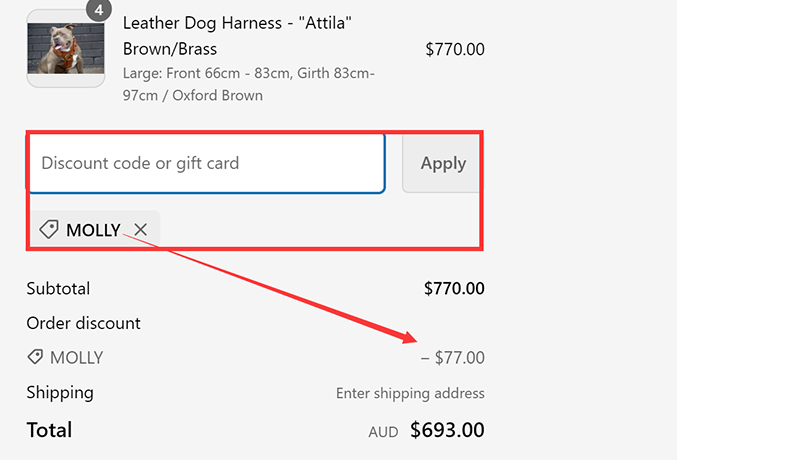Image resolution: width=800 pixels, height=460 pixels.
Task: Click the AUD currency label
Action: click(x=383, y=432)
